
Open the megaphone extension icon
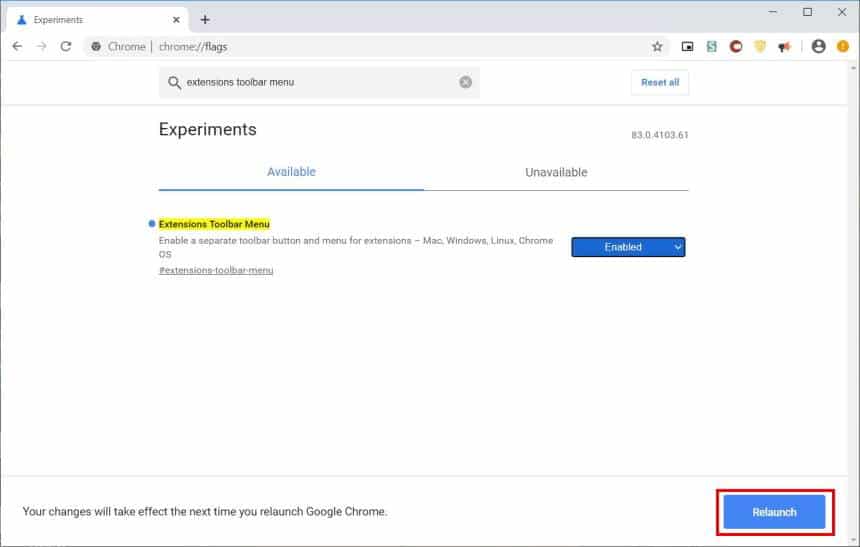coord(784,47)
